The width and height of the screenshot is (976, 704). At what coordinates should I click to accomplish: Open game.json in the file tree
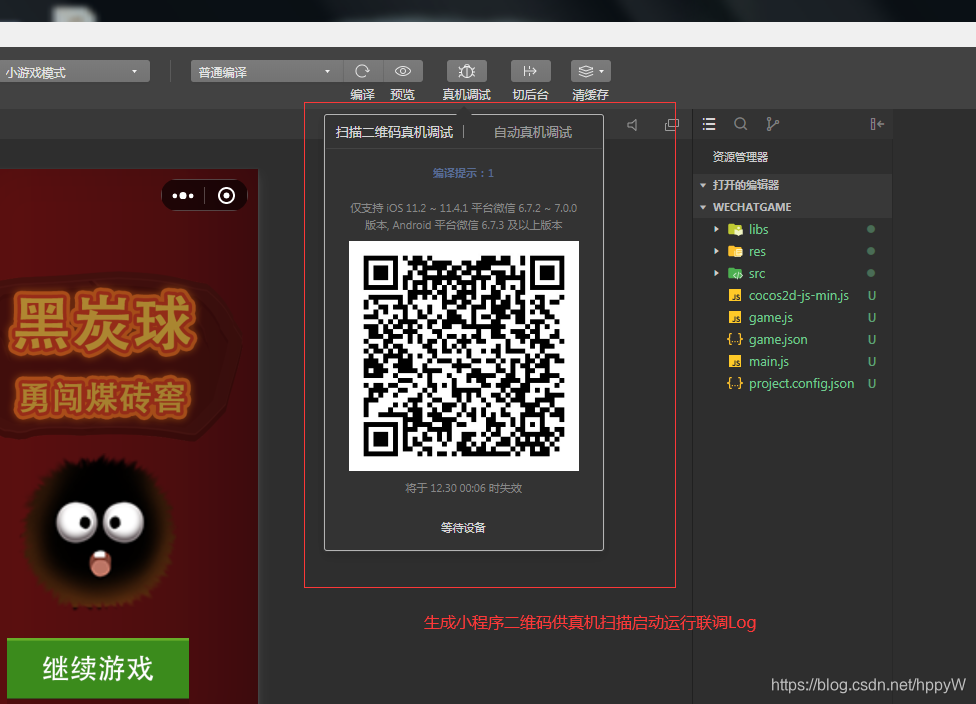(x=778, y=340)
